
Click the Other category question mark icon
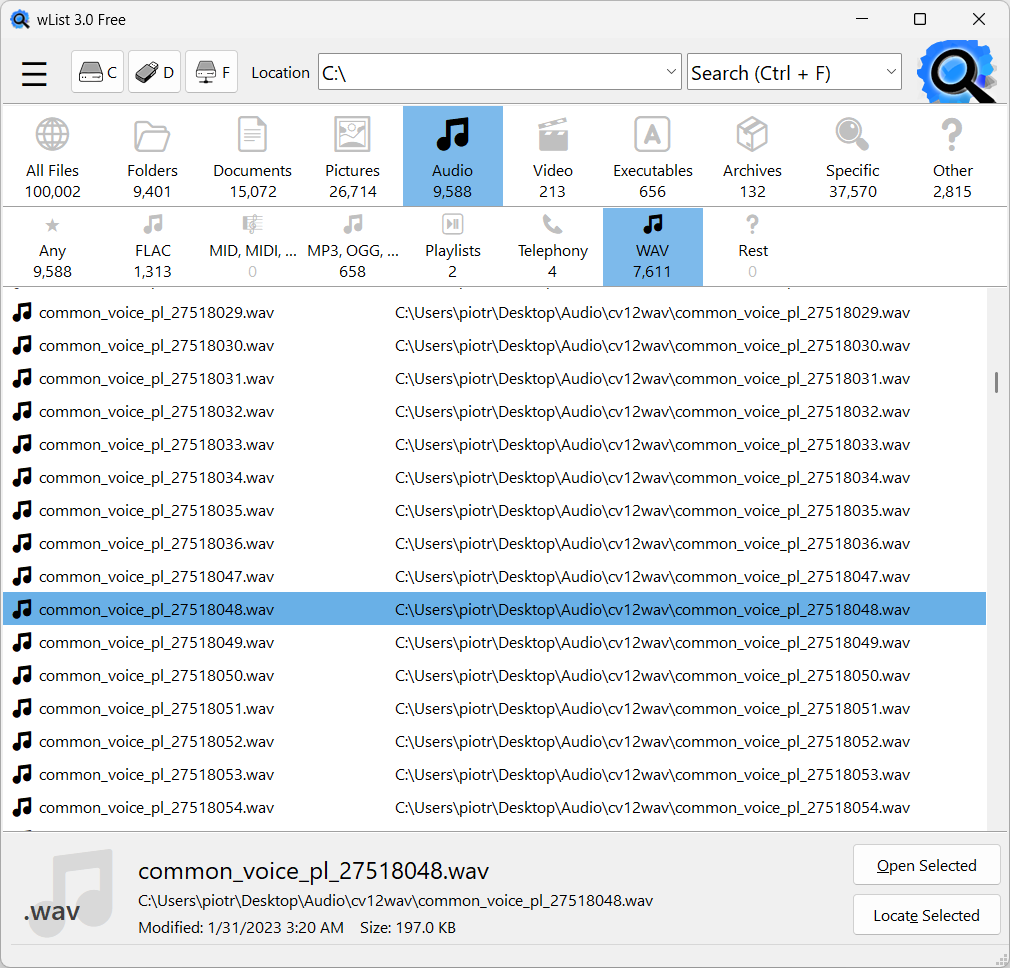click(952, 133)
